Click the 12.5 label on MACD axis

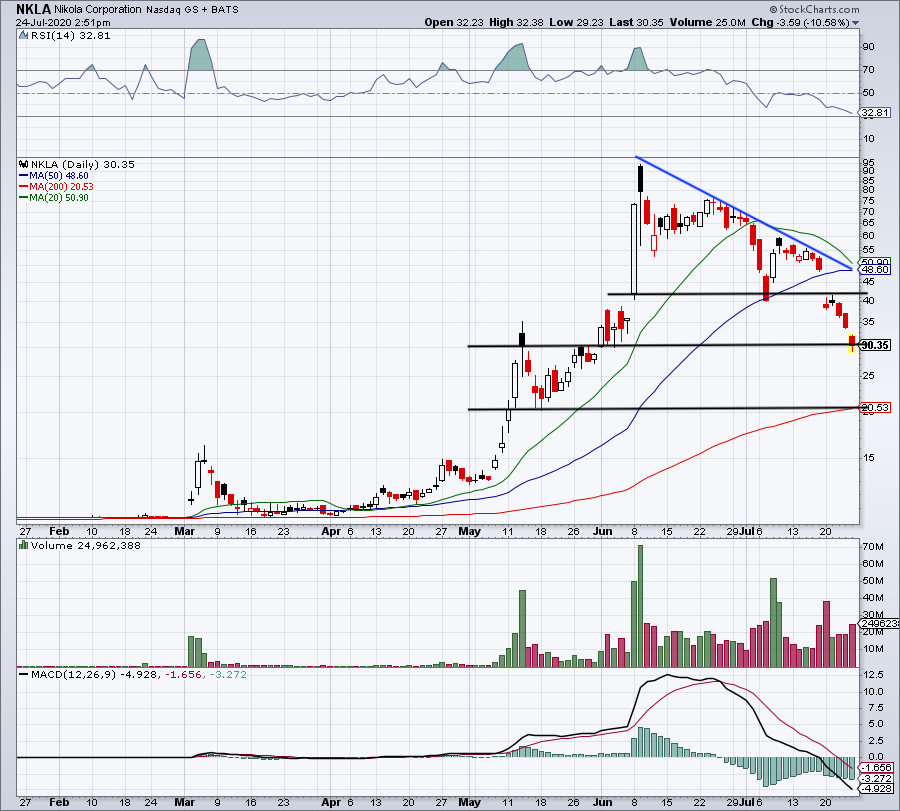pyautogui.click(x=872, y=675)
